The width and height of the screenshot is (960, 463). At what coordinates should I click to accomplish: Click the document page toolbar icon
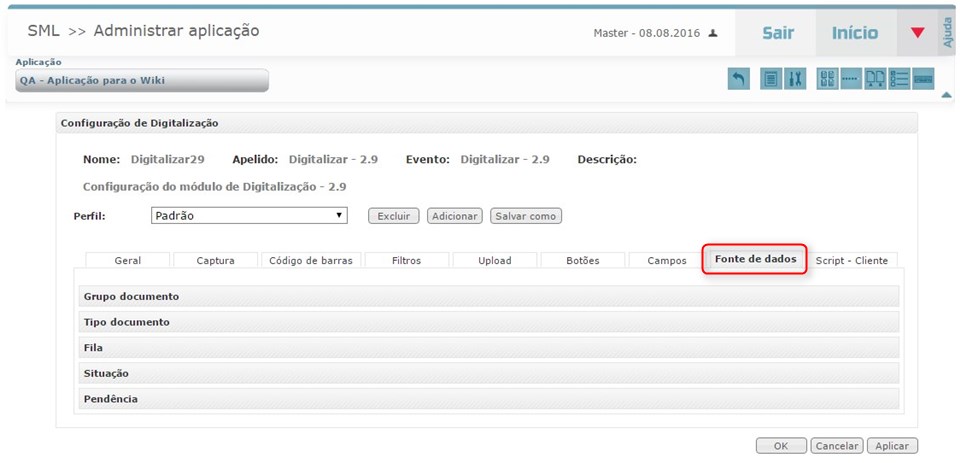[771, 80]
